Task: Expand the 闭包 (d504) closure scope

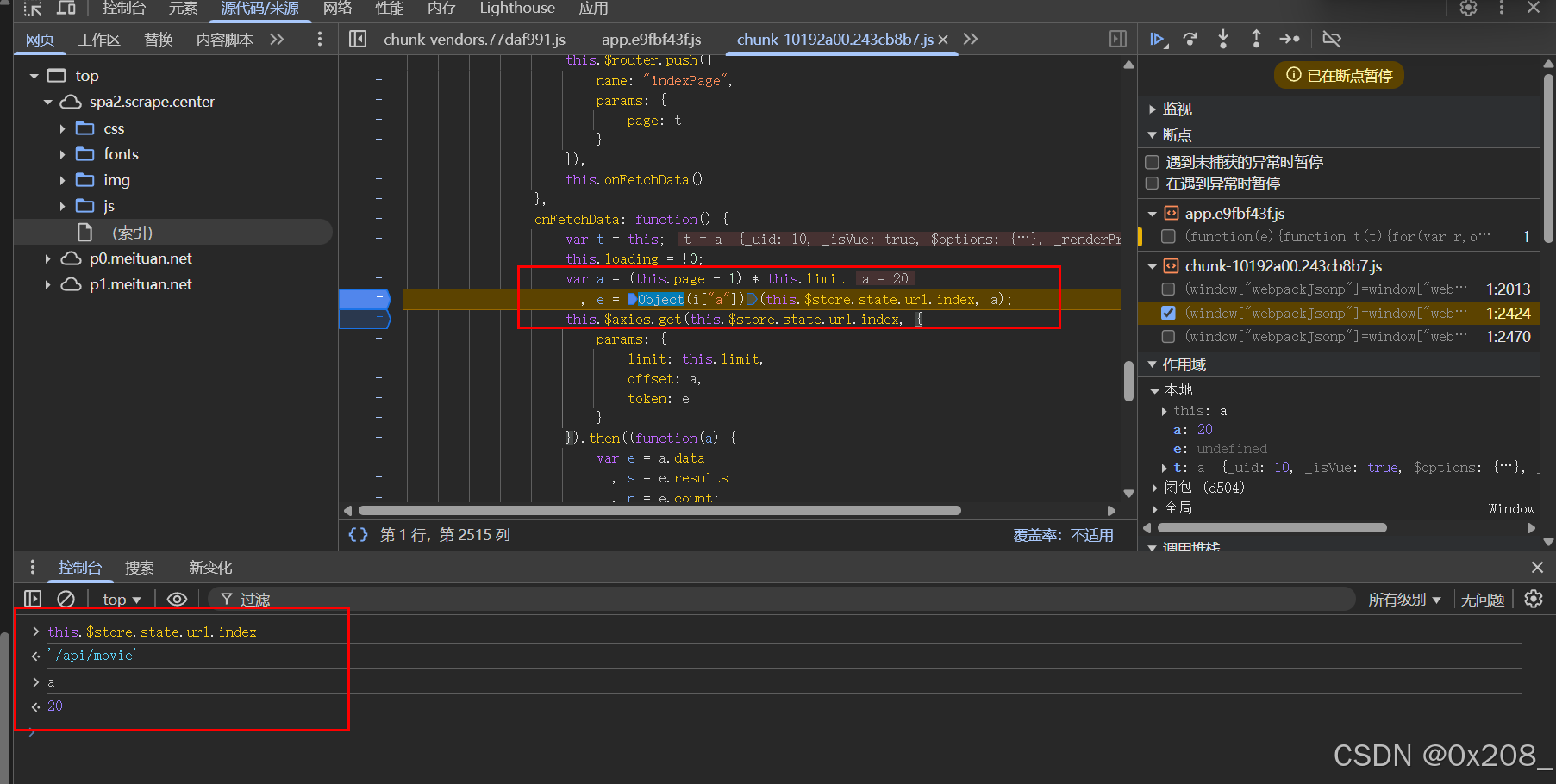Action: [1155, 488]
